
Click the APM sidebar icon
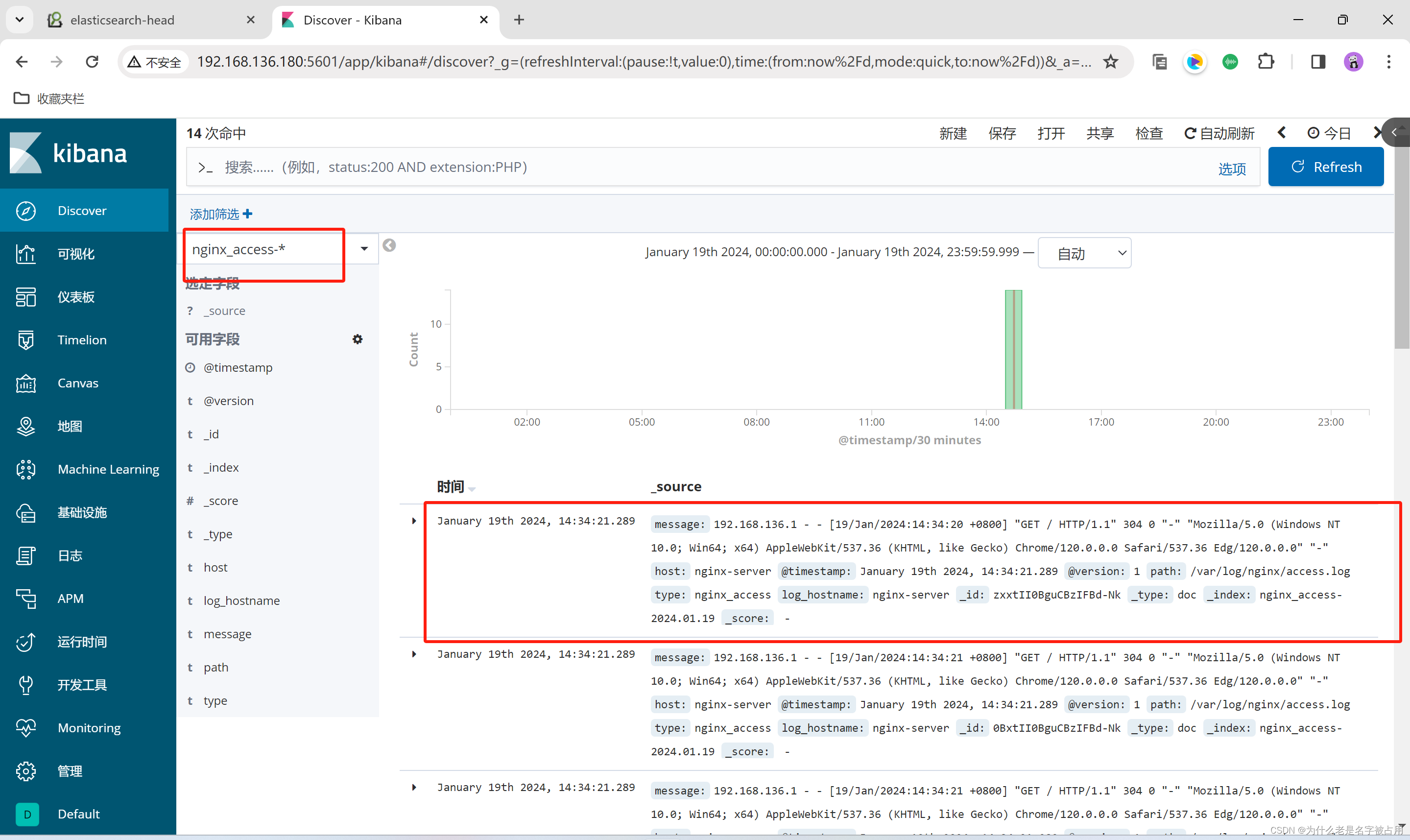(25, 599)
